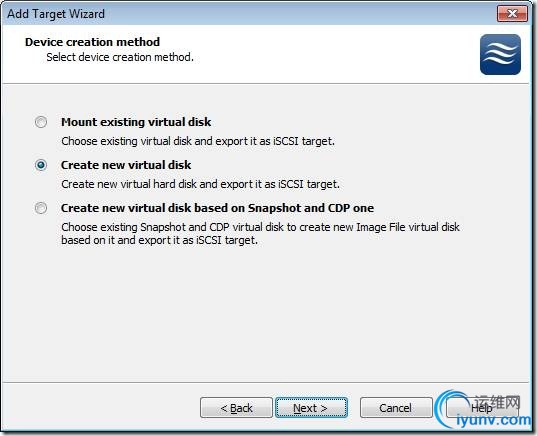Click the Device creation method heading
Viewport: 537px width, 436px height.
point(92,42)
